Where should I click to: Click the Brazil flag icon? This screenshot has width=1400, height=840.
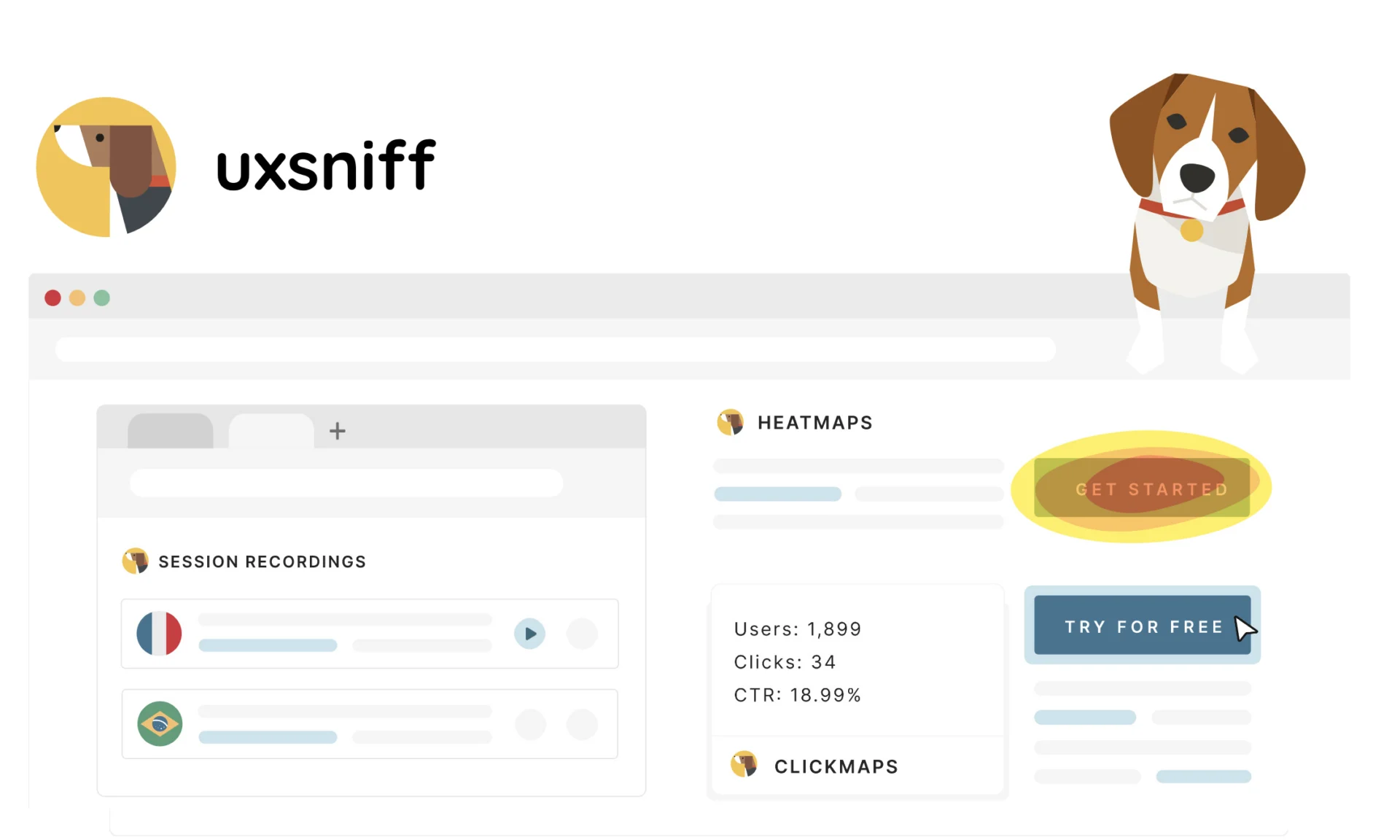click(160, 723)
